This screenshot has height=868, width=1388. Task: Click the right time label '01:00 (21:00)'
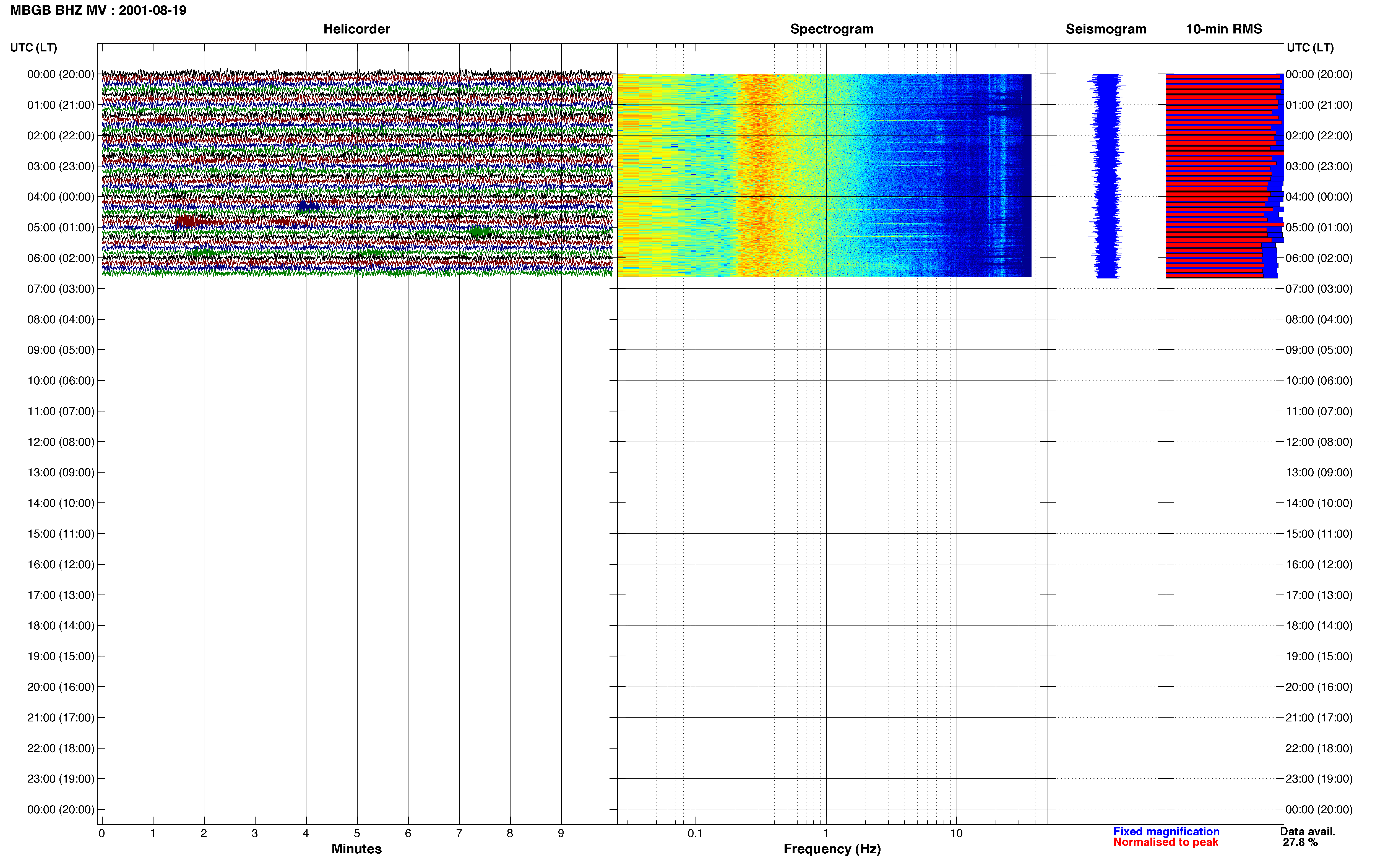pyautogui.click(x=1319, y=105)
